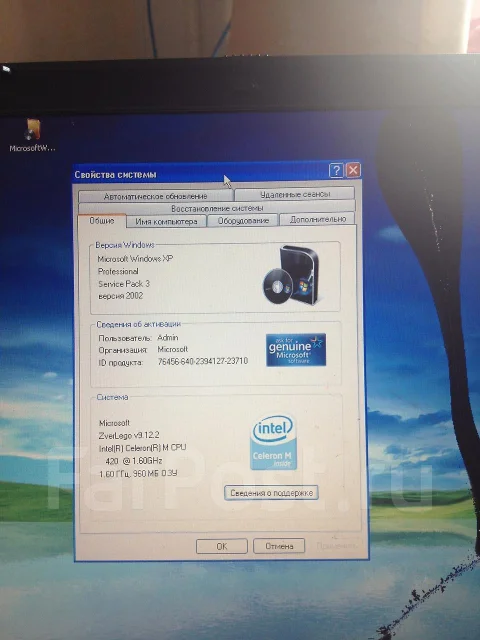Screen dimensions: 480x640
Task: Click the Windows software box image
Action: 291,276
